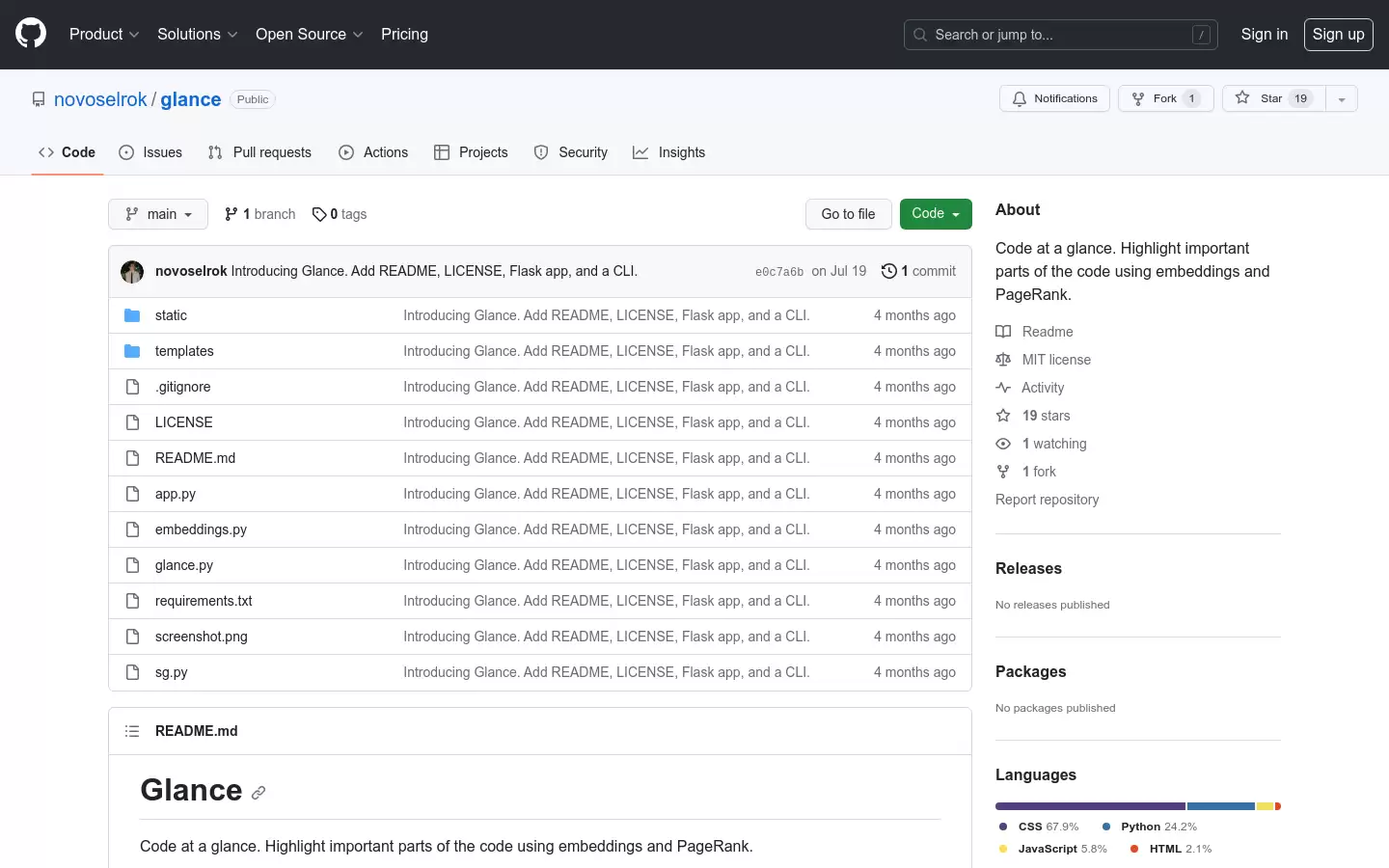Viewport: 1389px width, 868px height.
Task: Click the sg.py file icon
Action: pyautogui.click(x=132, y=672)
